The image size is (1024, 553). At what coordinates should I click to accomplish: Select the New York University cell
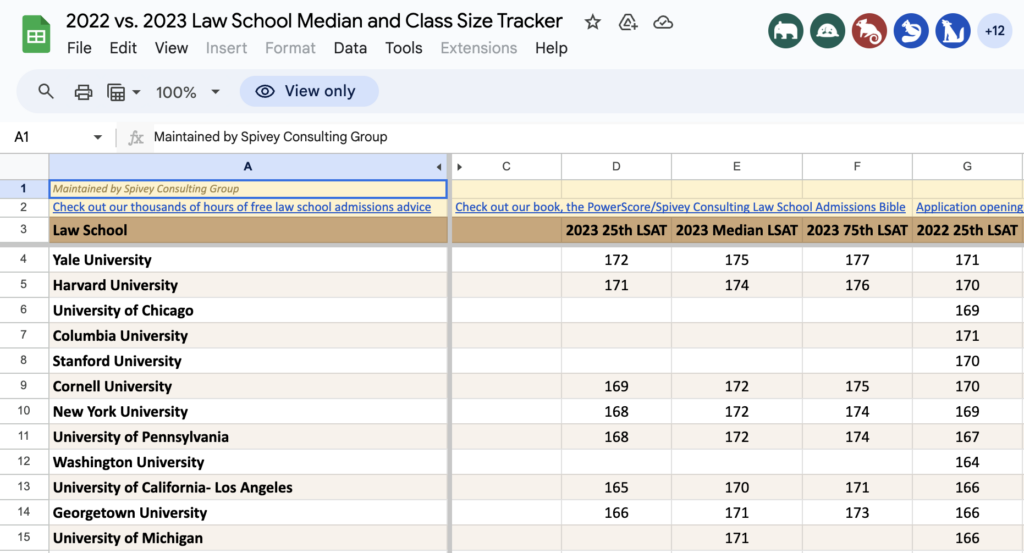248,411
